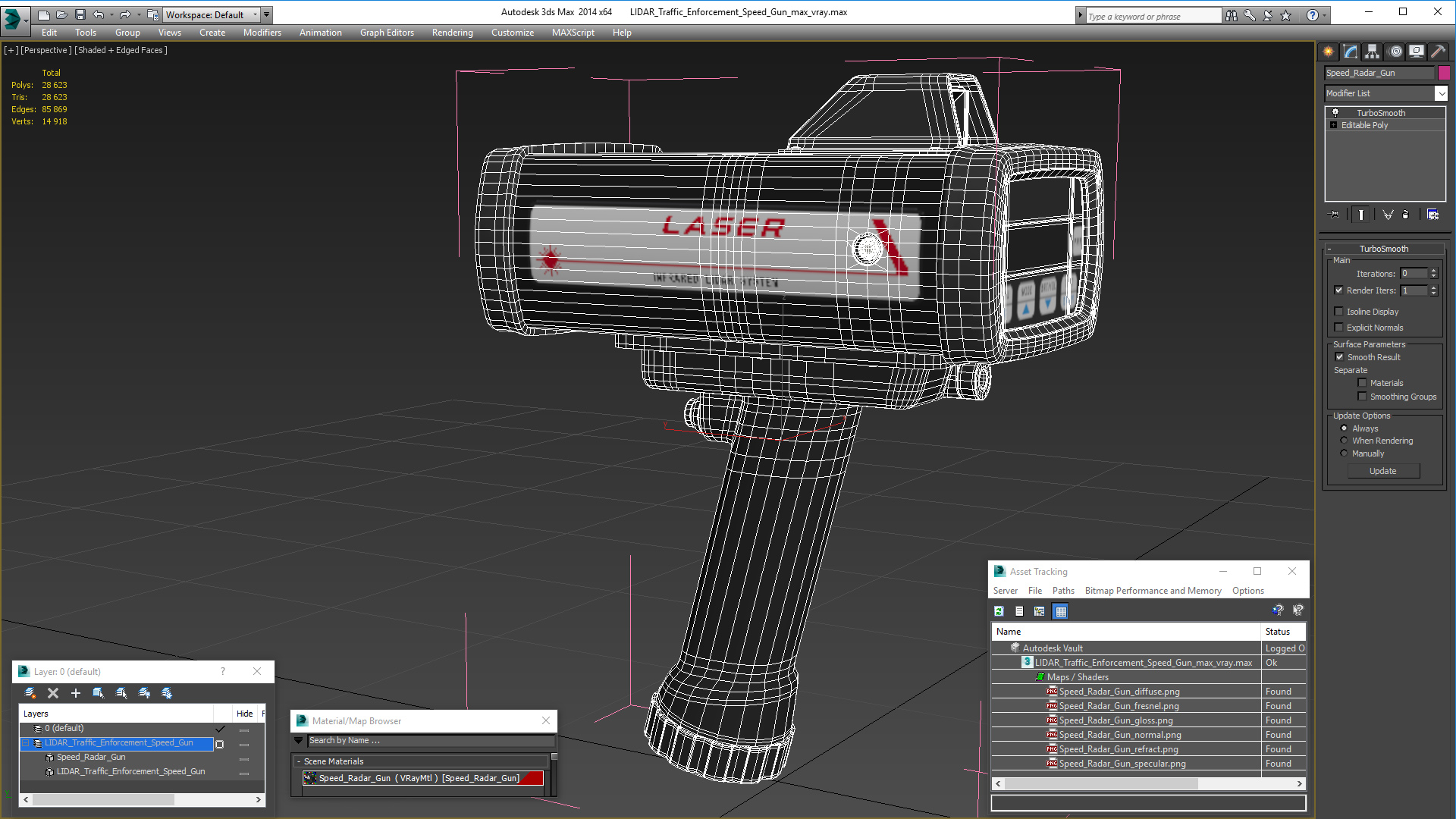
Task: Click the Open File folder icon
Action: (62, 14)
